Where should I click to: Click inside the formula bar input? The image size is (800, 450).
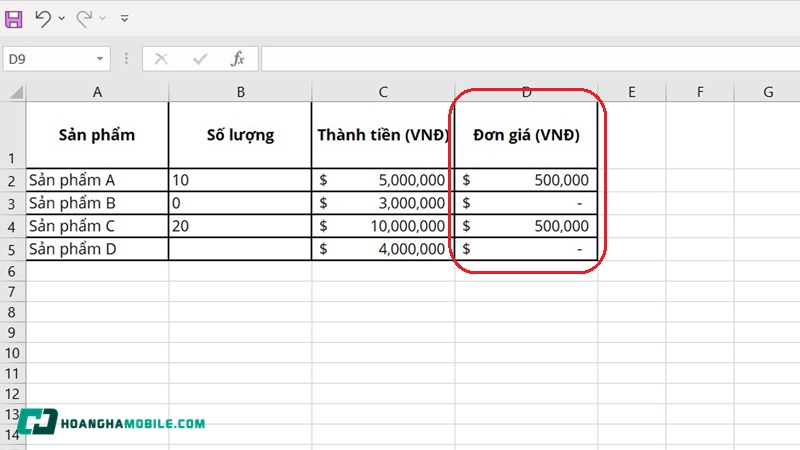point(531,59)
